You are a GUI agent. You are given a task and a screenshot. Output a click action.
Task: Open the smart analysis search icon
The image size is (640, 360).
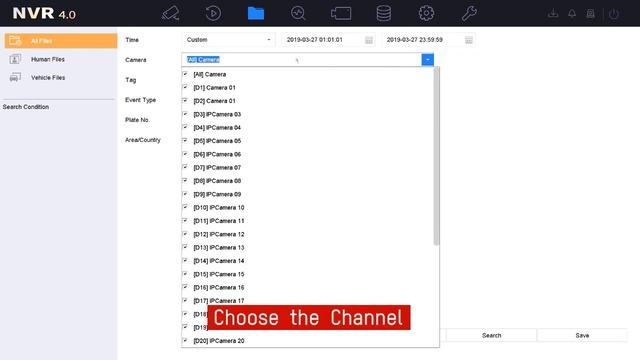click(x=298, y=13)
